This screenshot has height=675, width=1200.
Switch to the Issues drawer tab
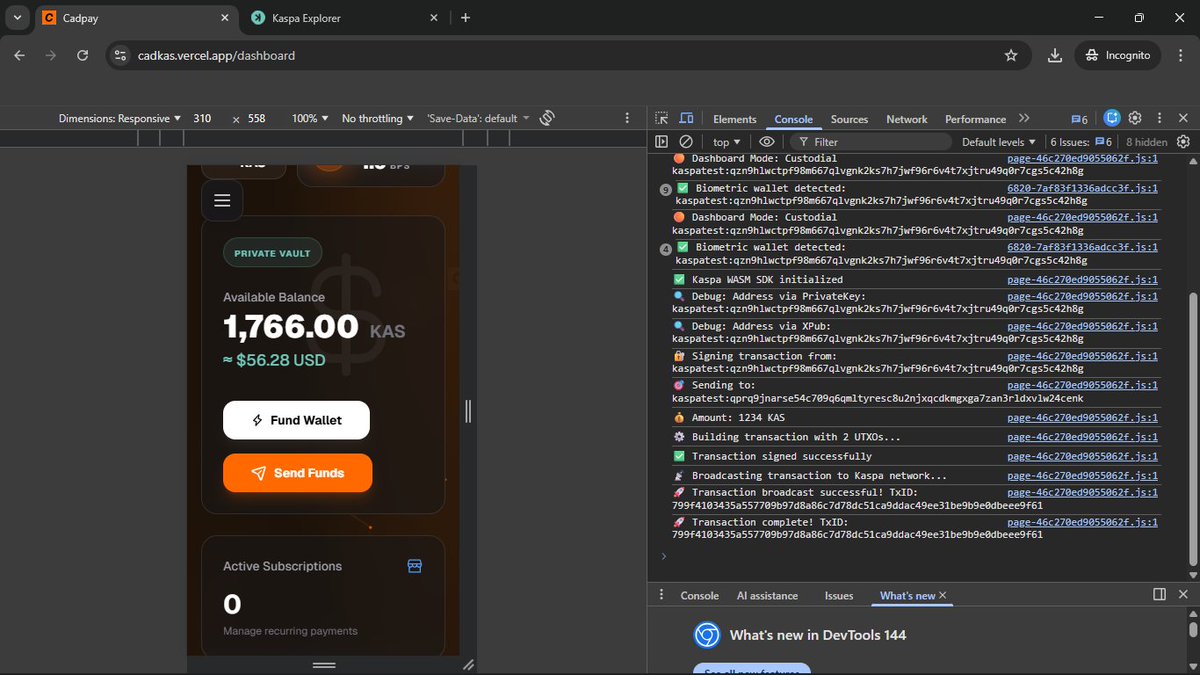pyautogui.click(x=839, y=595)
